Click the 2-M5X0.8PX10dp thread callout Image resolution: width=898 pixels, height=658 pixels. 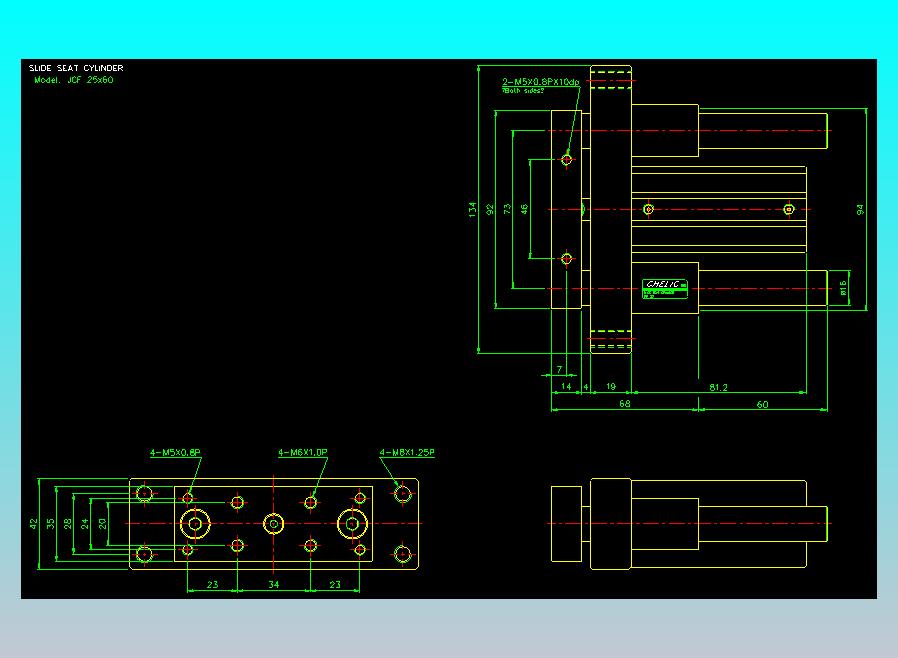541,82
